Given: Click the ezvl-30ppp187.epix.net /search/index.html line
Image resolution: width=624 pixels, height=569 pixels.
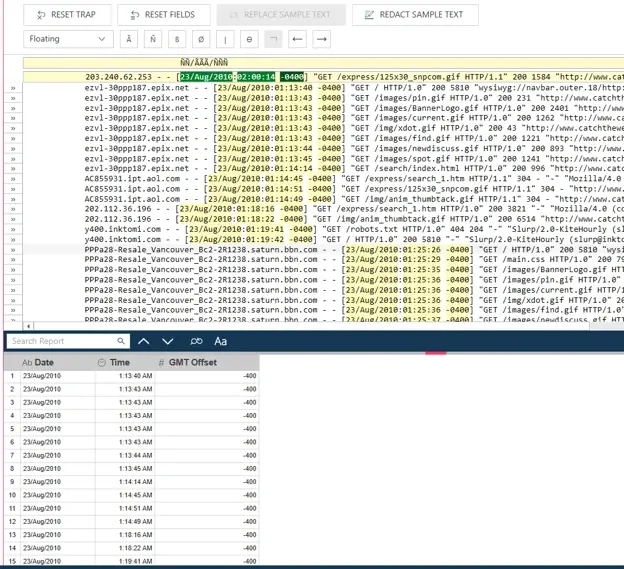Looking at the screenshot, I should [x=323, y=169].
